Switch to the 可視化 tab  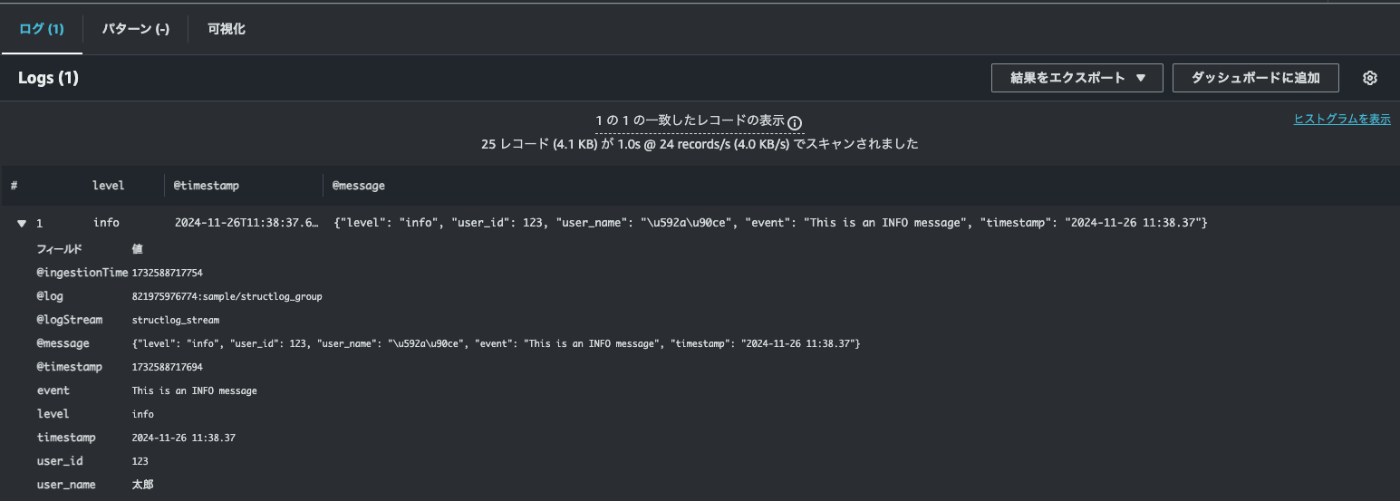pos(226,29)
